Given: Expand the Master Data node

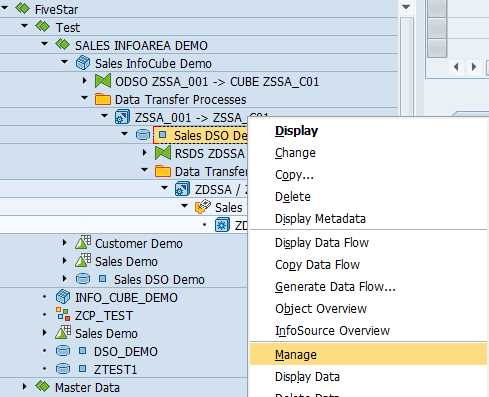Looking at the screenshot, I should click(x=24, y=386).
